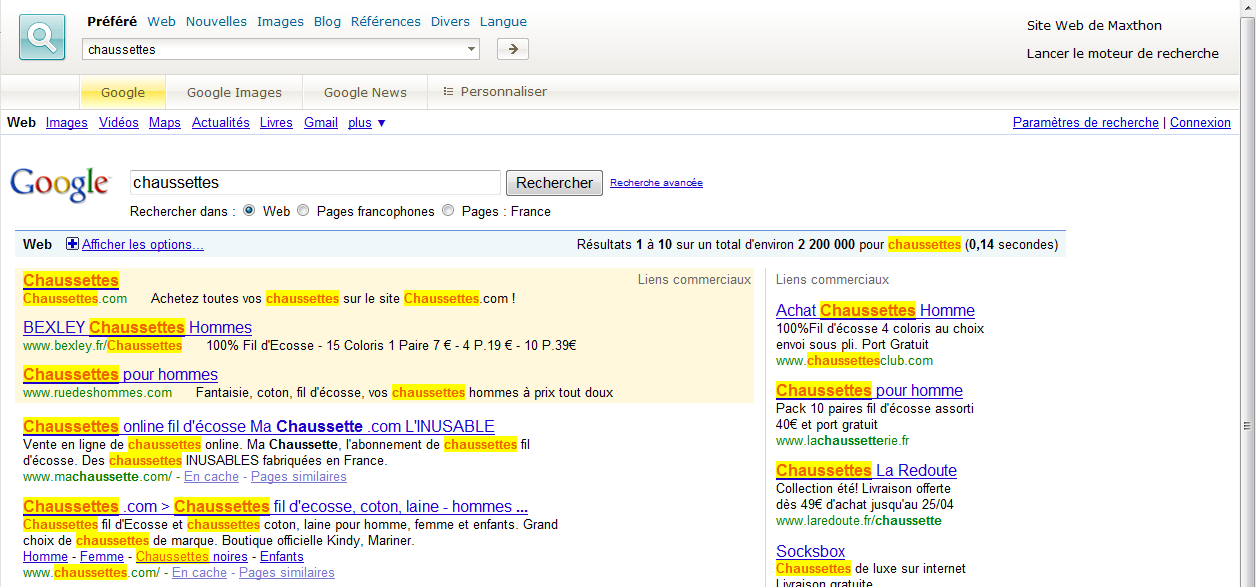Viewport: 1256px width, 587px height.
Task: Click Pages similaires under chaussettes.com
Action: (287, 573)
